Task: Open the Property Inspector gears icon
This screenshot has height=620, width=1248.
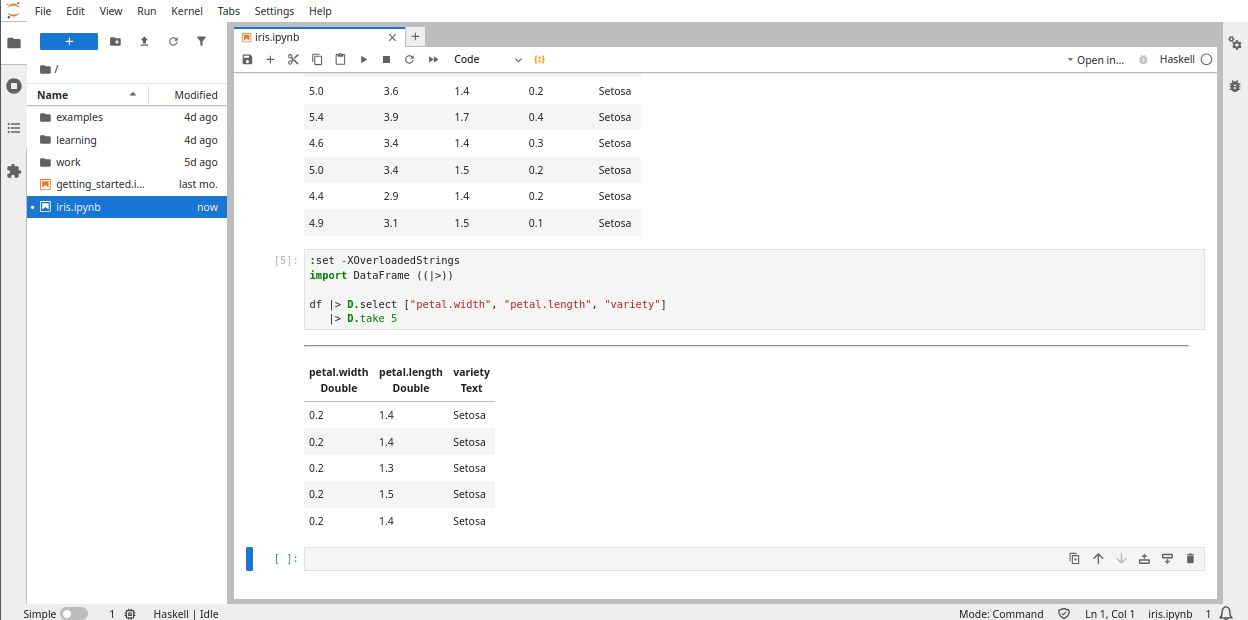Action: click(x=1235, y=43)
